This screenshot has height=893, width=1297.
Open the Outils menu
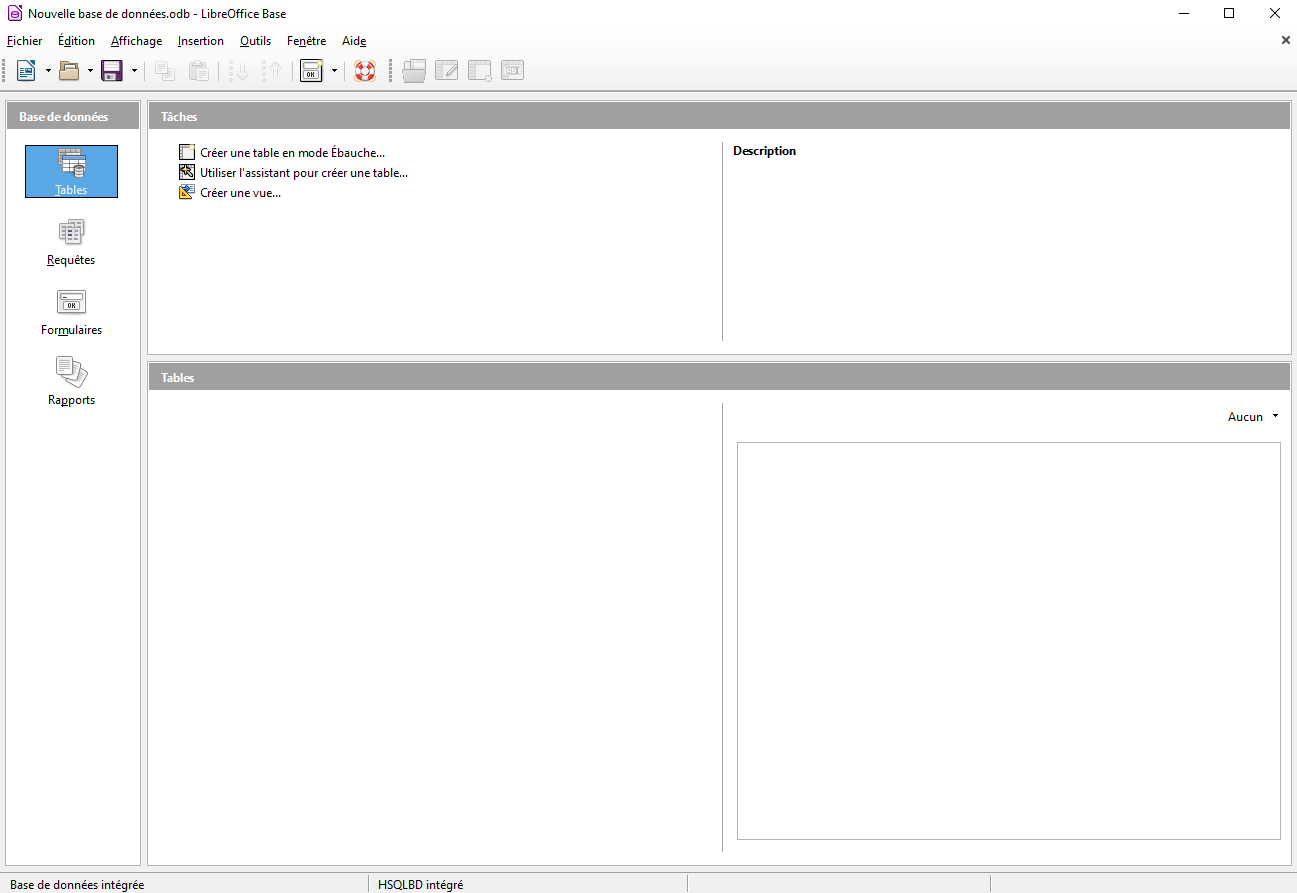pos(255,41)
